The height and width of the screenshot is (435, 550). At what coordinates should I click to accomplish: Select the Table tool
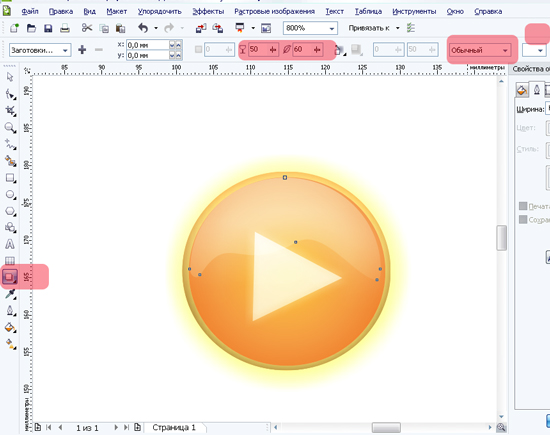pos(10,260)
